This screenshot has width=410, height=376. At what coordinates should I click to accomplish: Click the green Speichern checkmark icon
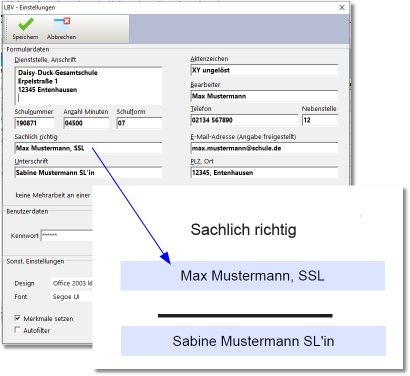pos(26,24)
